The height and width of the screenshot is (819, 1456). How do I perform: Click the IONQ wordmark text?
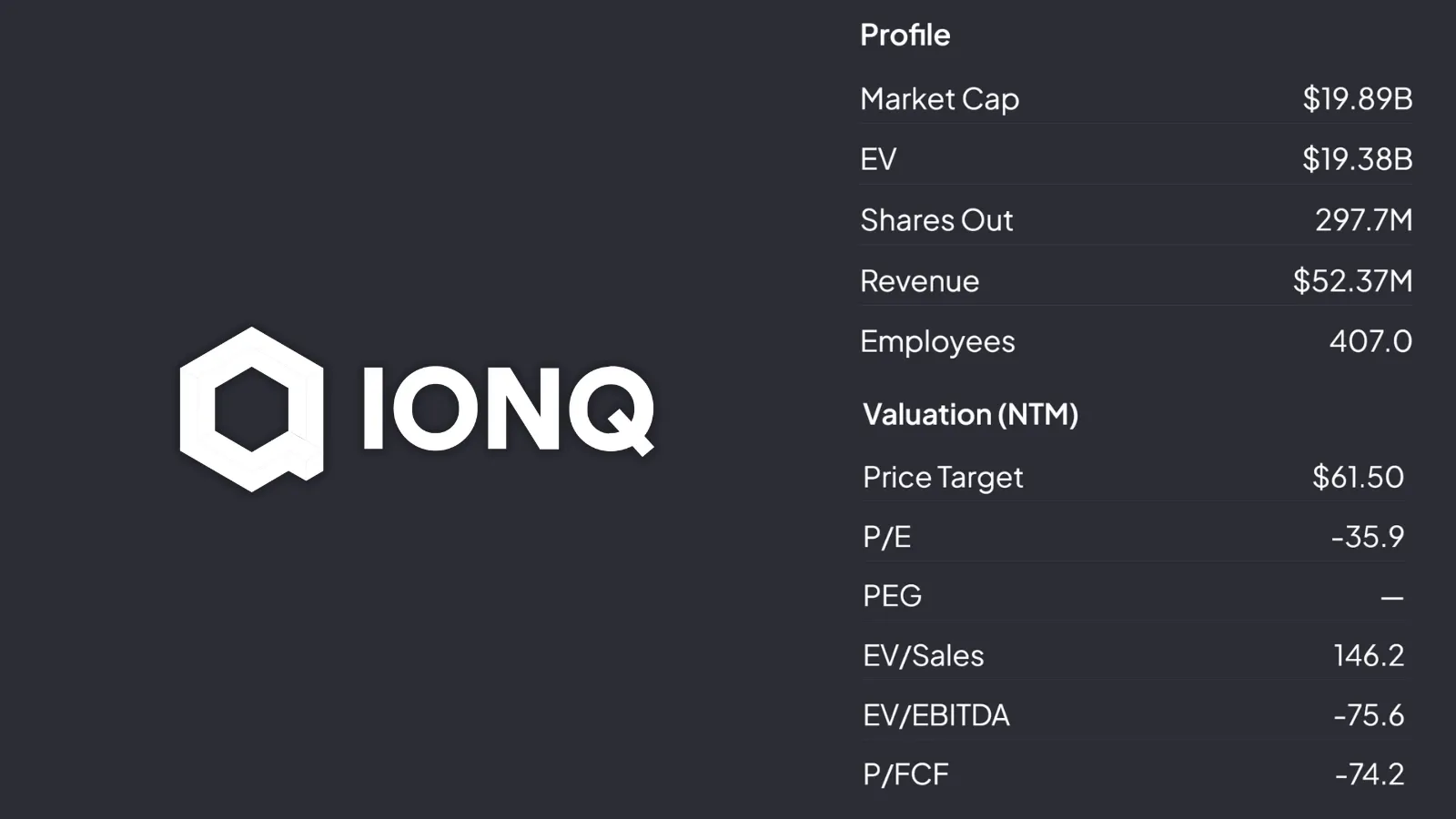point(508,409)
